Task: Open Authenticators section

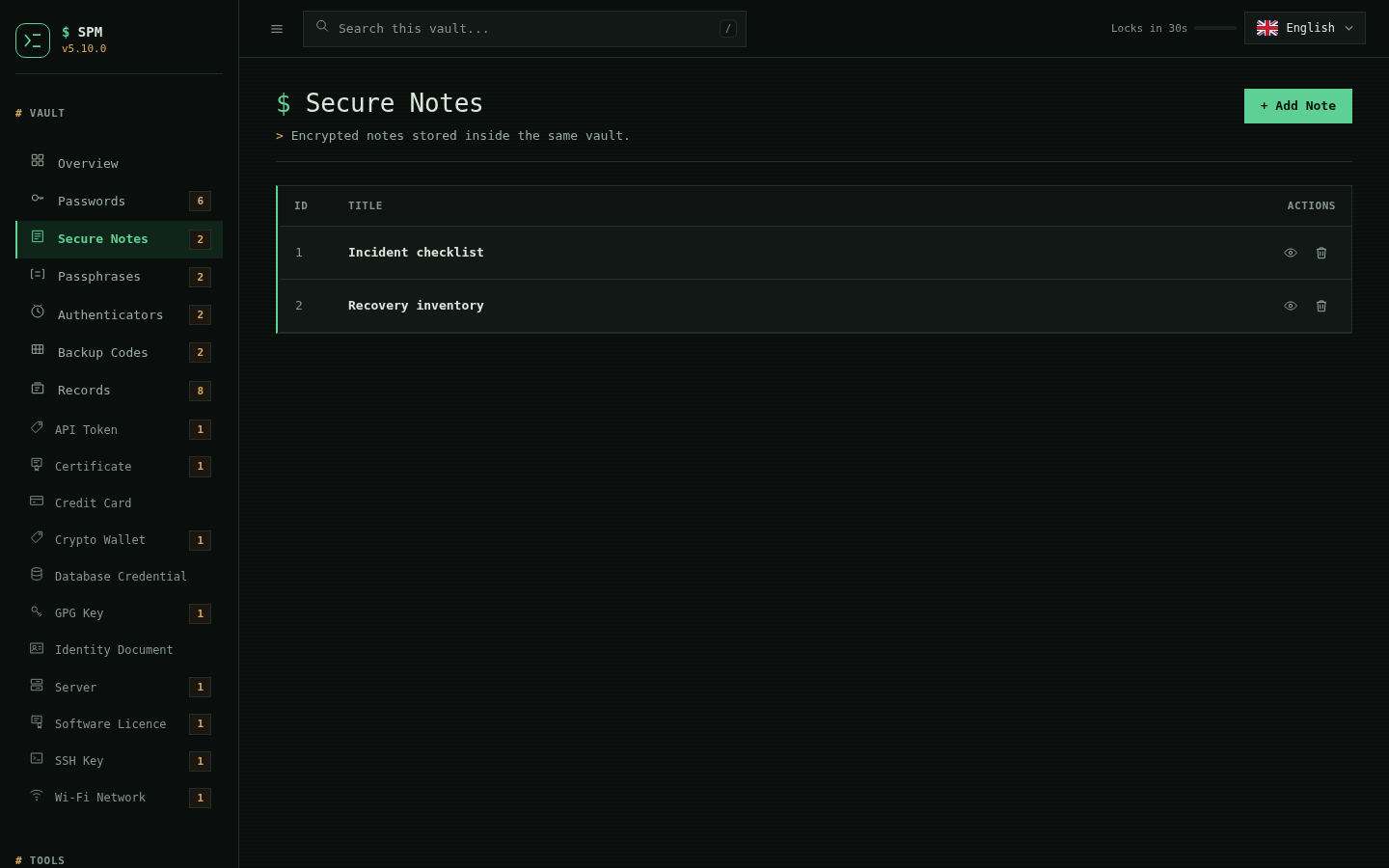Action: pyautogui.click(x=120, y=314)
